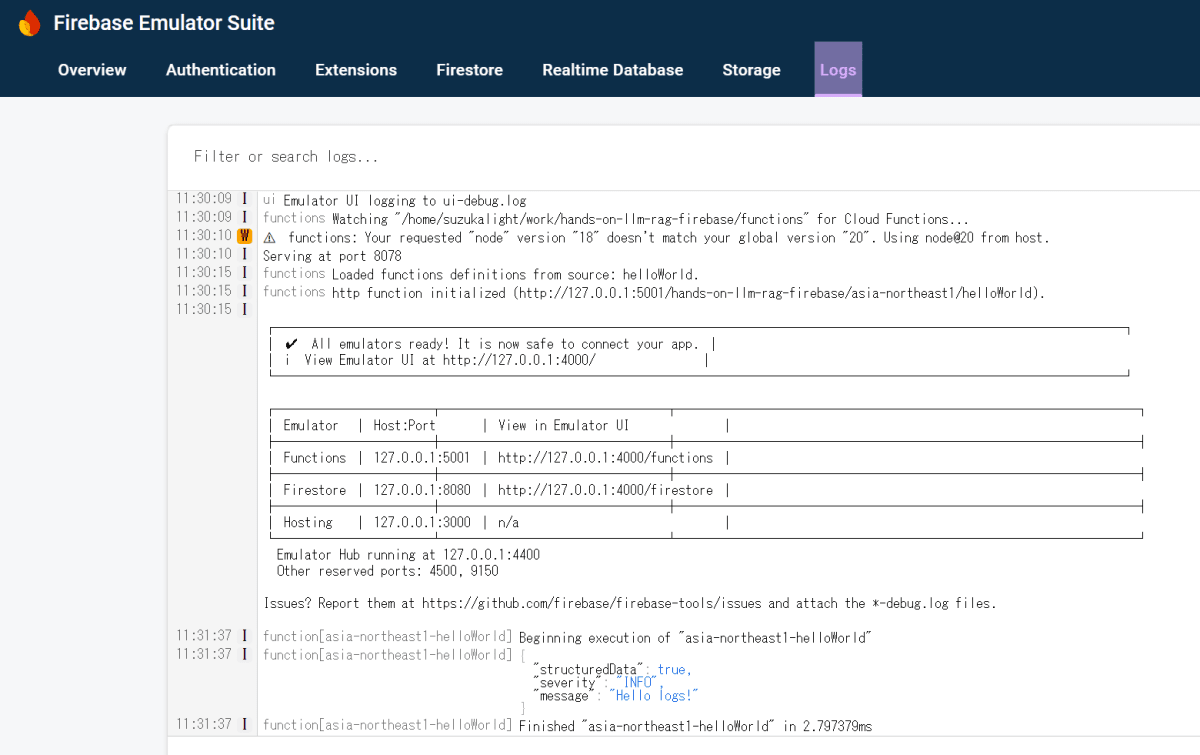Click 'Serving at port 8078' log line

point(330,256)
